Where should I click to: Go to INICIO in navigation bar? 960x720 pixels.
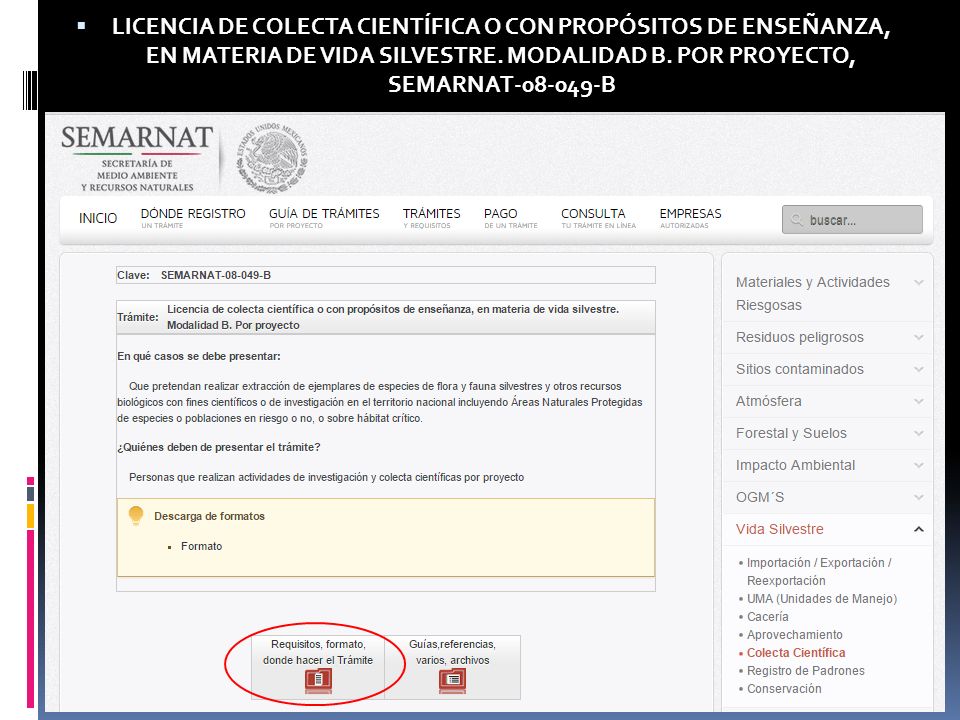tap(98, 219)
